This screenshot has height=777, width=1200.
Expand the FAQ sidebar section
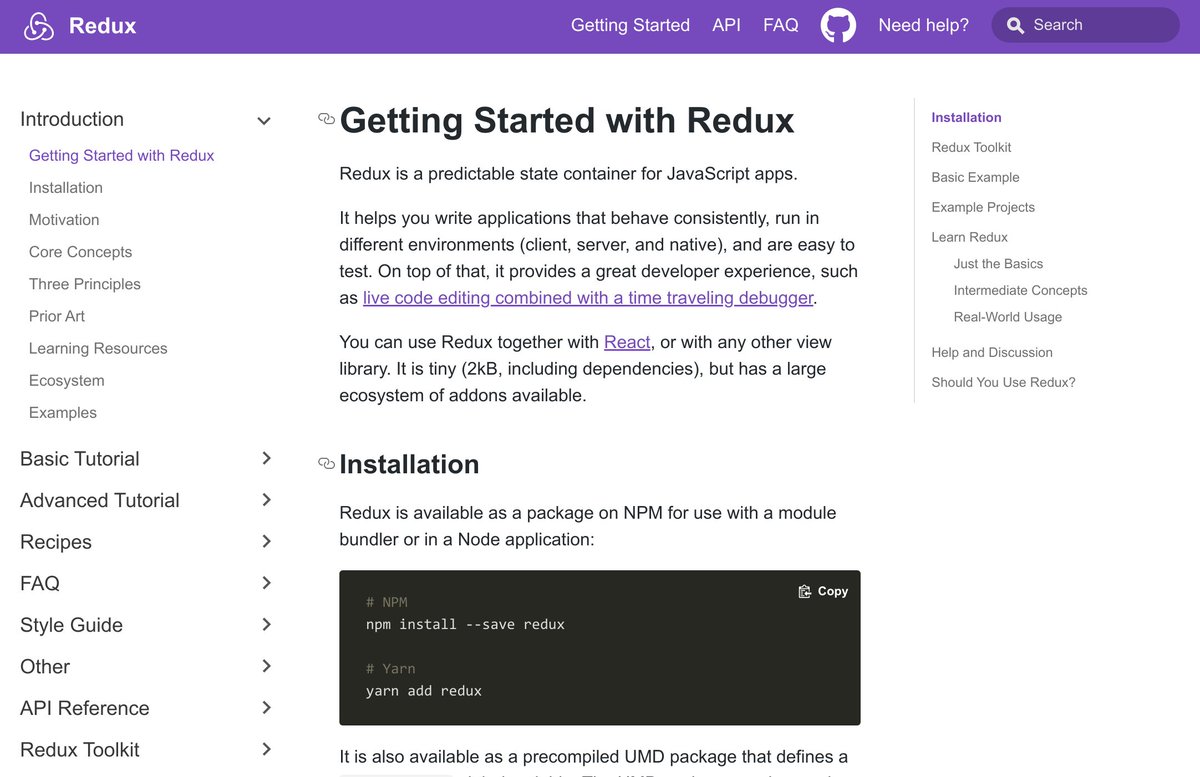[266, 583]
